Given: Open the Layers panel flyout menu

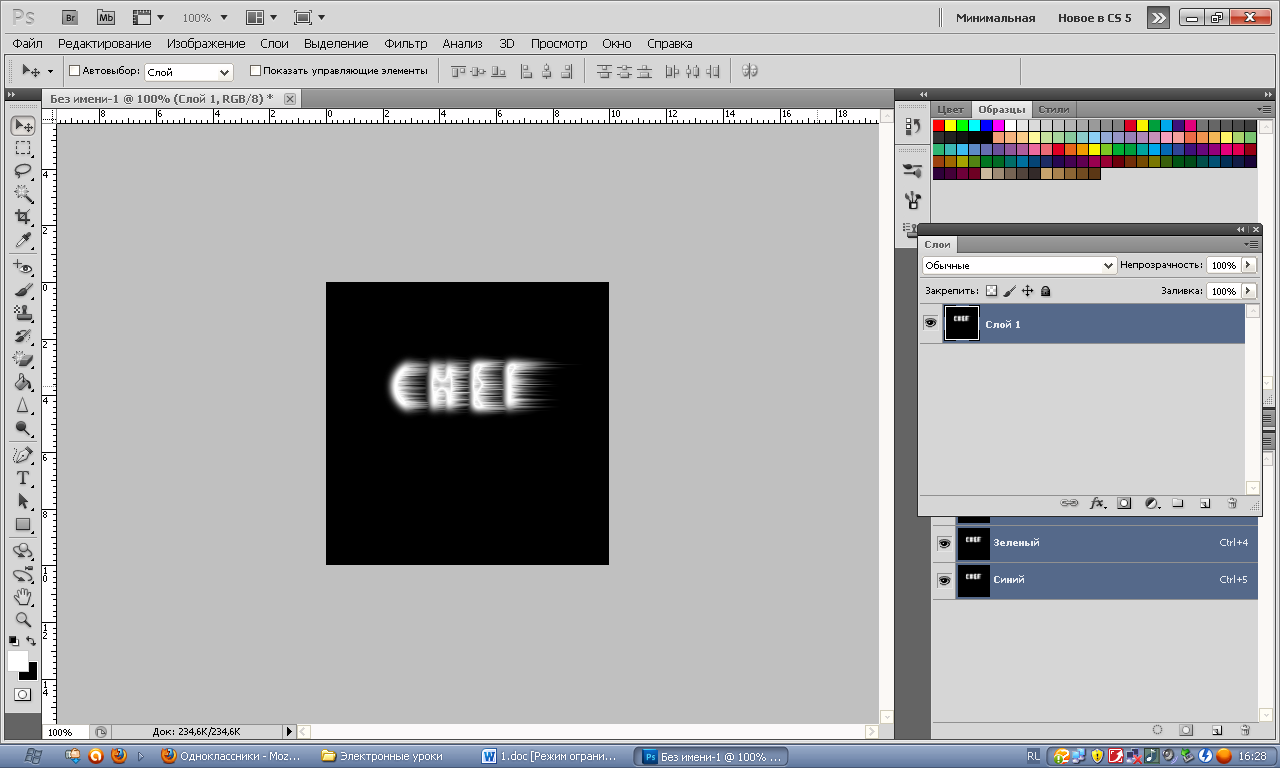Looking at the screenshot, I should (x=1250, y=244).
